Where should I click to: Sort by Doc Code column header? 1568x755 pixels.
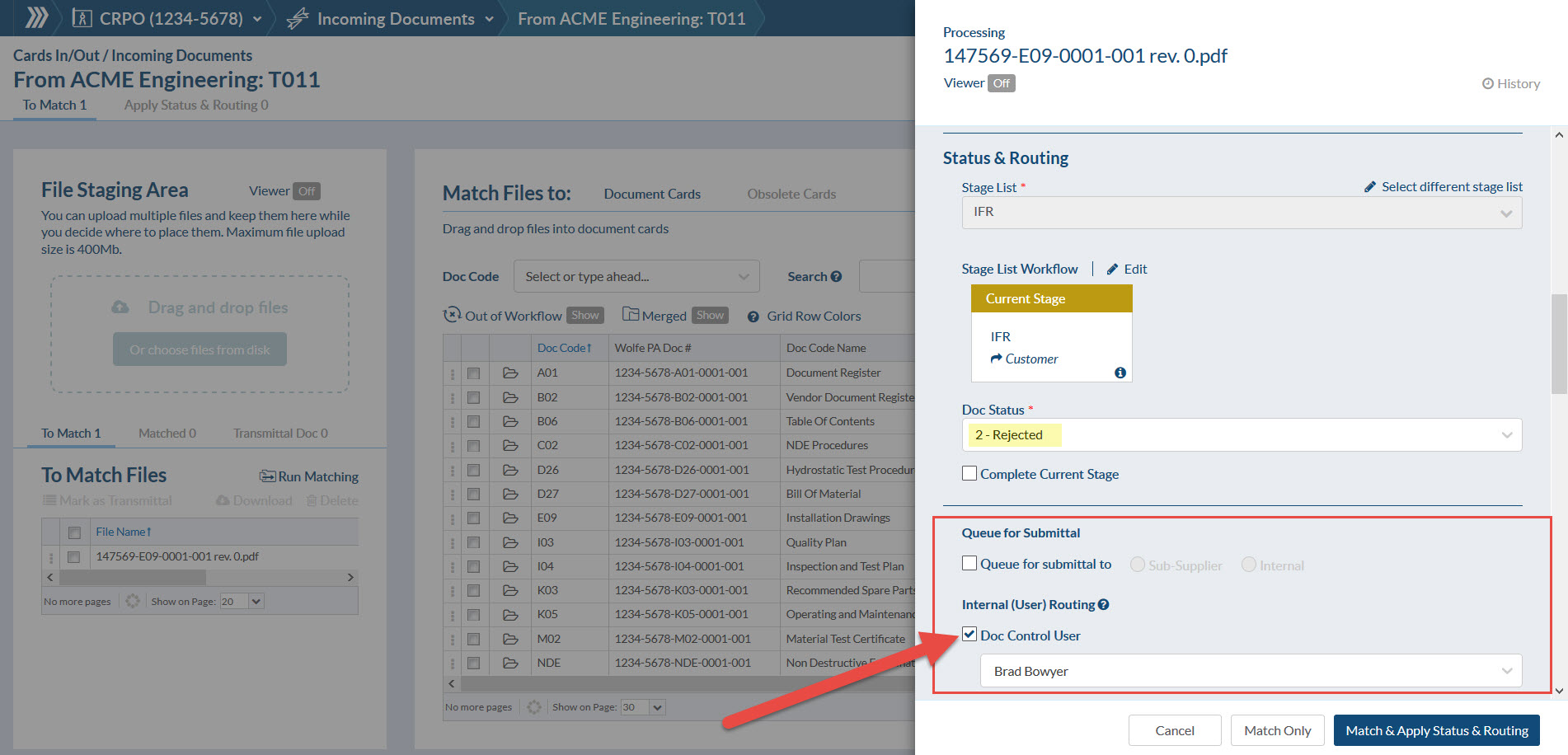click(564, 348)
